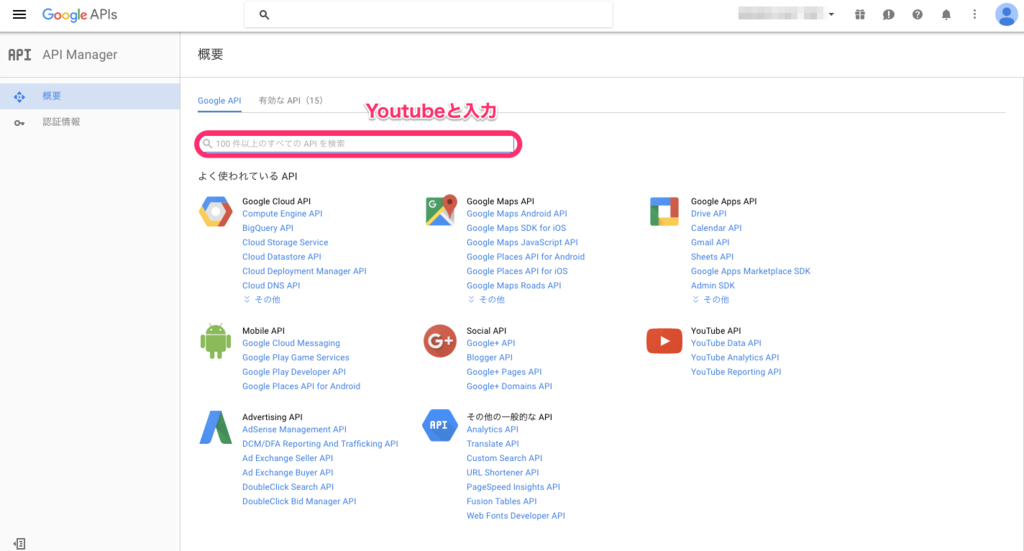The width and height of the screenshot is (1024, 551).
Task: Select the 認証情報 sidebar item
Action: point(90,122)
